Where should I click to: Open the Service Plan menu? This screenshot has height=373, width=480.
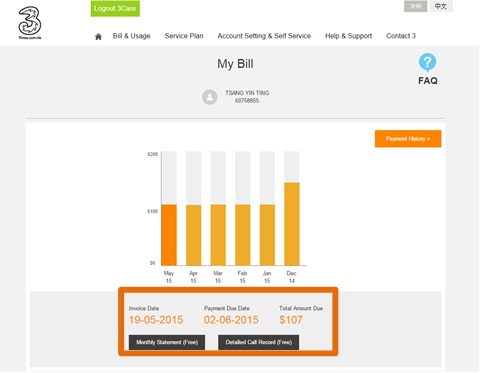click(184, 36)
